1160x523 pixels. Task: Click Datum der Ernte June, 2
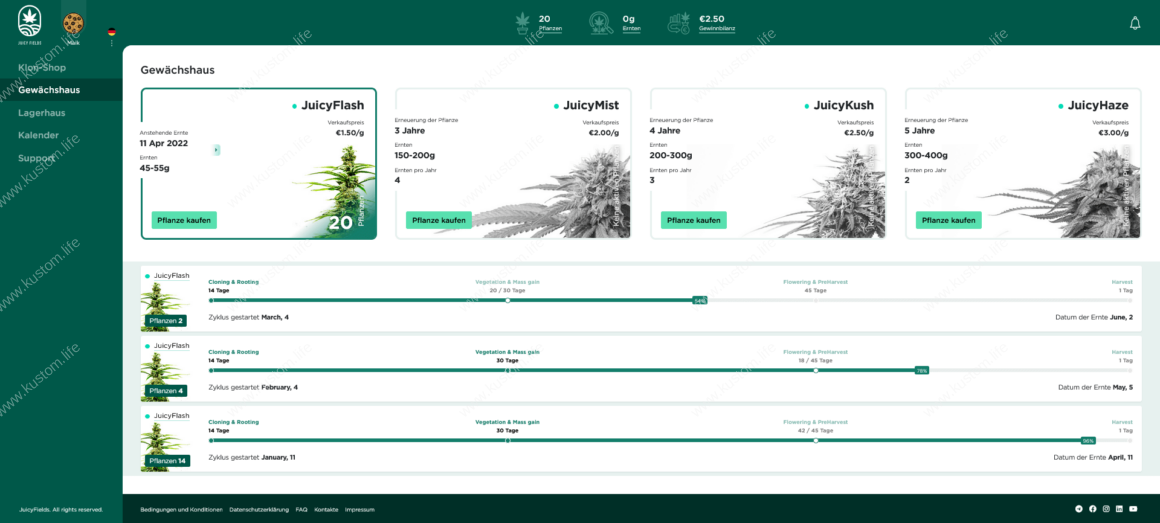1094,317
